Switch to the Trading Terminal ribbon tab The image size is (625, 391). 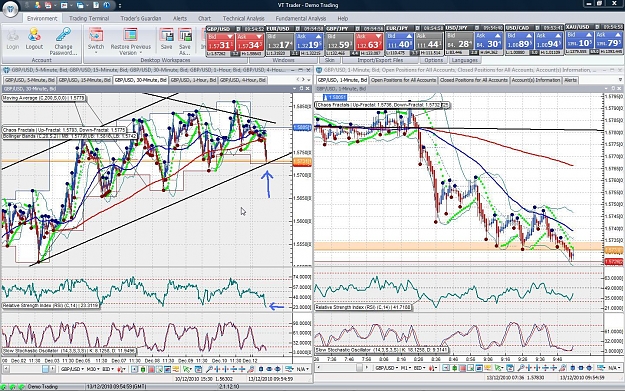pos(89,18)
